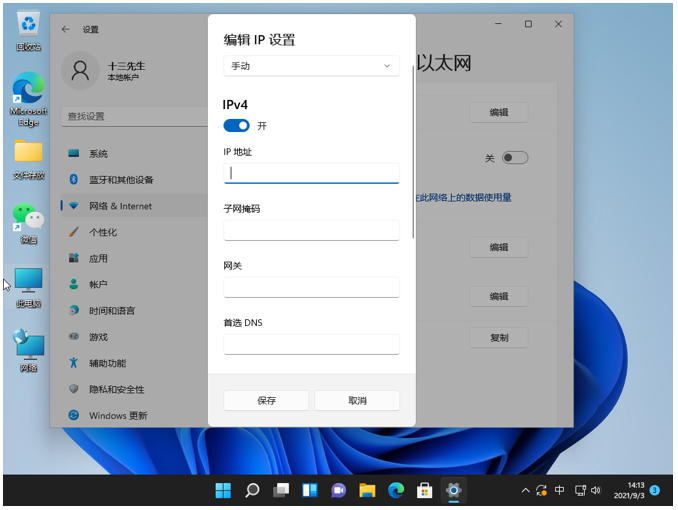Click the subnet mask input field
Viewport: 678px width, 510px height.
pos(311,230)
